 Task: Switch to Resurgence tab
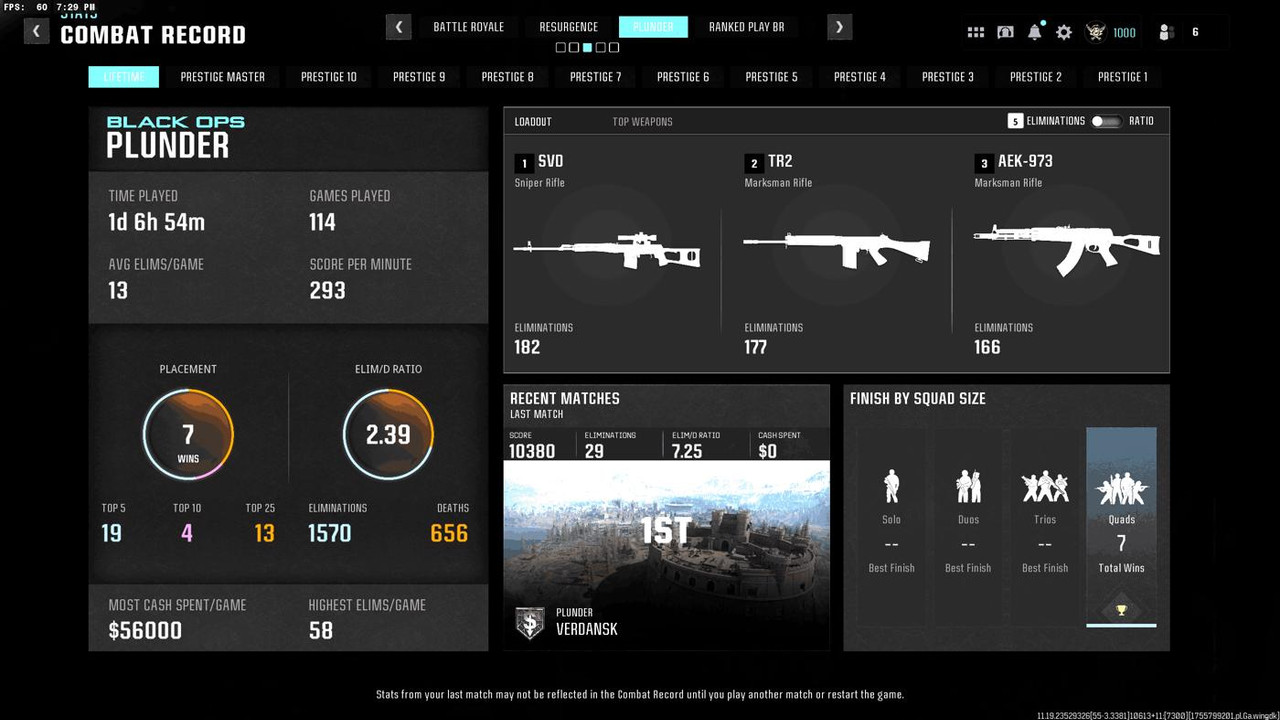tap(568, 27)
